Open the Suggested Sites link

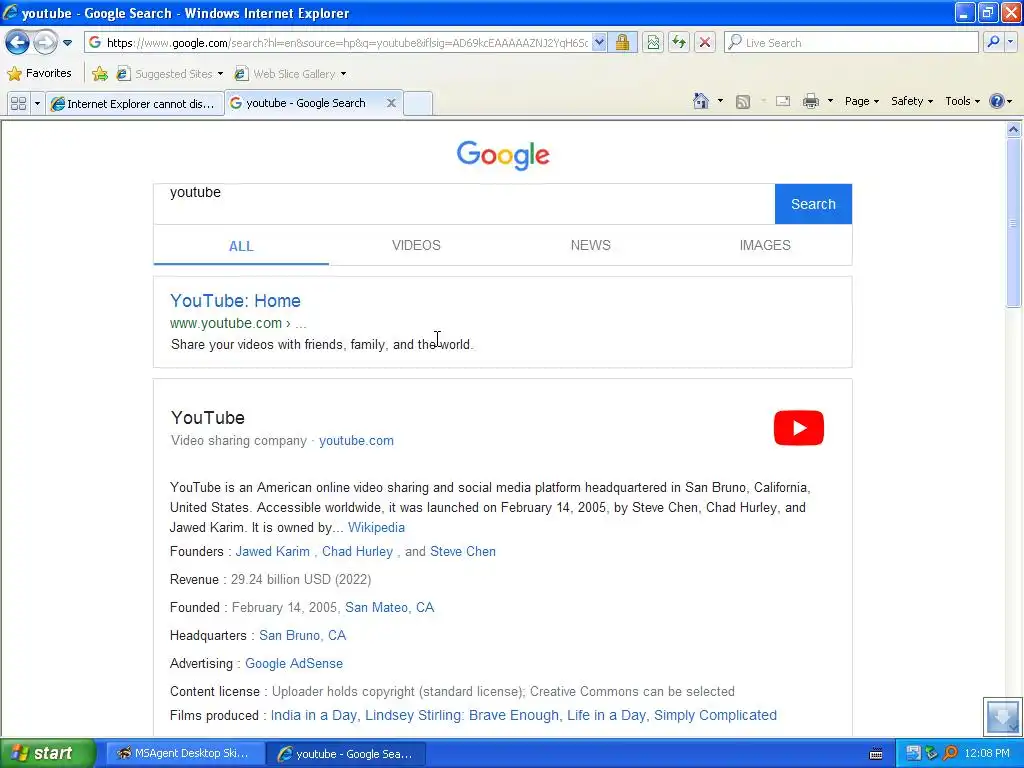tap(170, 74)
